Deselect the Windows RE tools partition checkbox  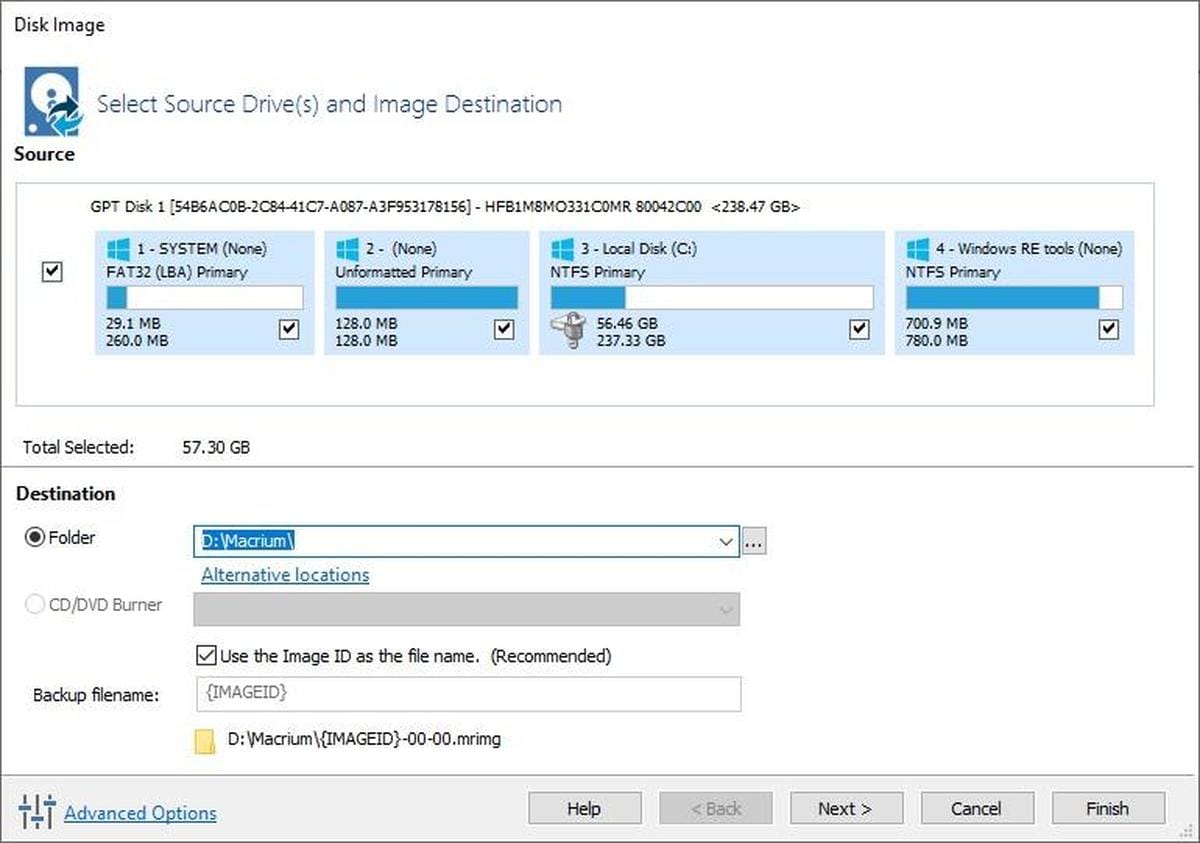pos(1108,329)
